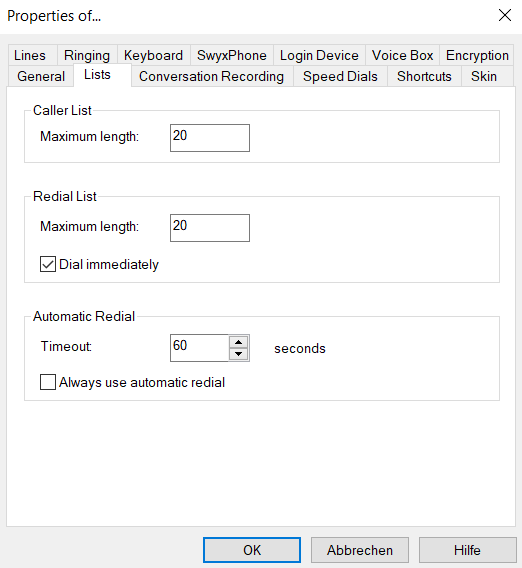Image resolution: width=522 pixels, height=568 pixels.
Task: Uncheck the Dial immediately checkbox
Action: (48, 264)
